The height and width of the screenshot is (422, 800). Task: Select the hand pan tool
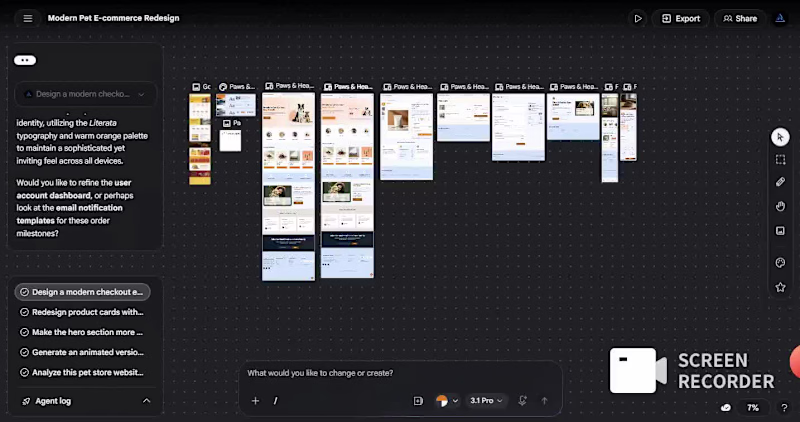click(780, 206)
